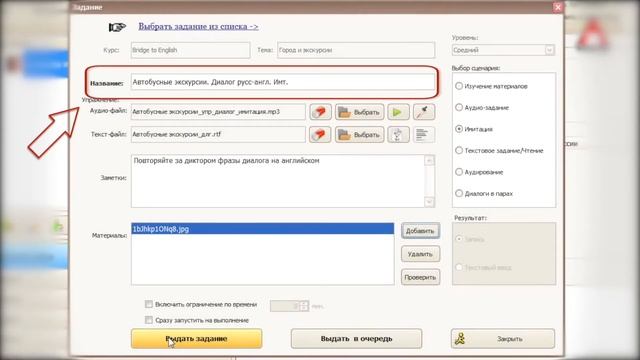
Task: Click the Заметки scrollbar up arrow
Action: click(x=429, y=160)
